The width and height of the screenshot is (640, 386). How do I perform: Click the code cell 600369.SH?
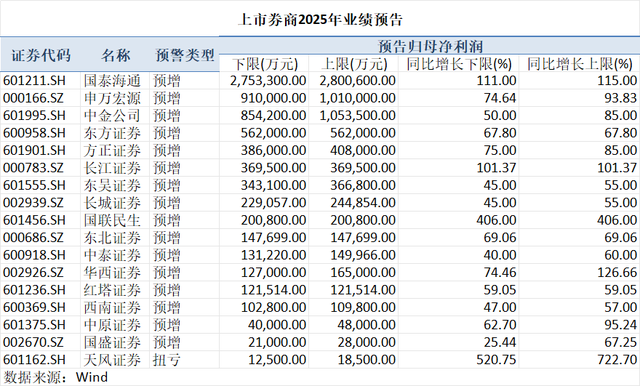pyautogui.click(x=34, y=307)
